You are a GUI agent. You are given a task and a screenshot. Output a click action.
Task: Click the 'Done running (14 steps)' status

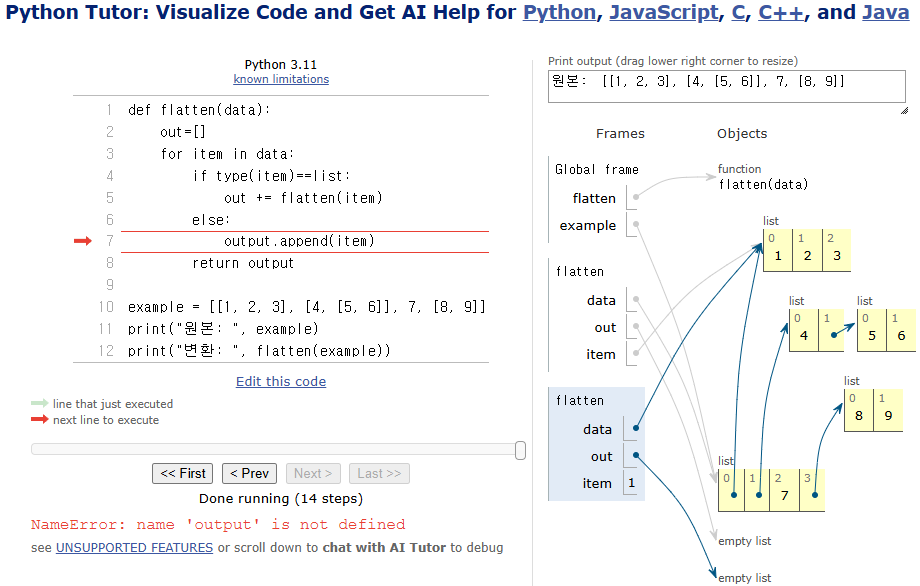pyautogui.click(x=280, y=499)
